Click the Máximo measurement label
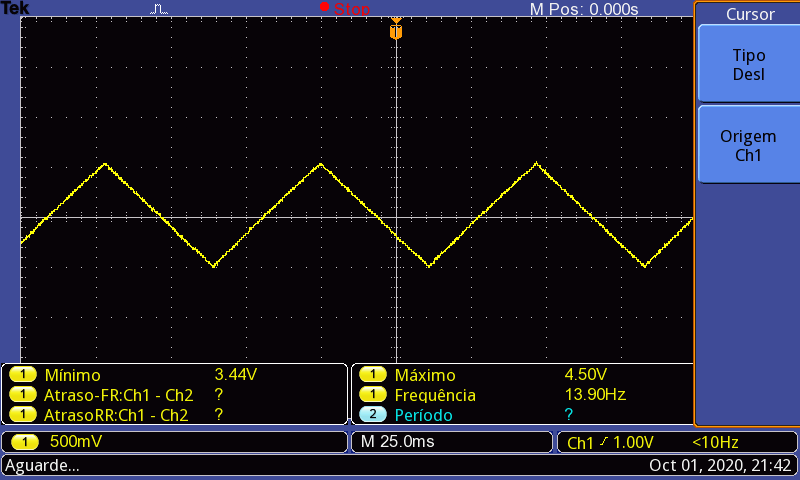 point(424,375)
